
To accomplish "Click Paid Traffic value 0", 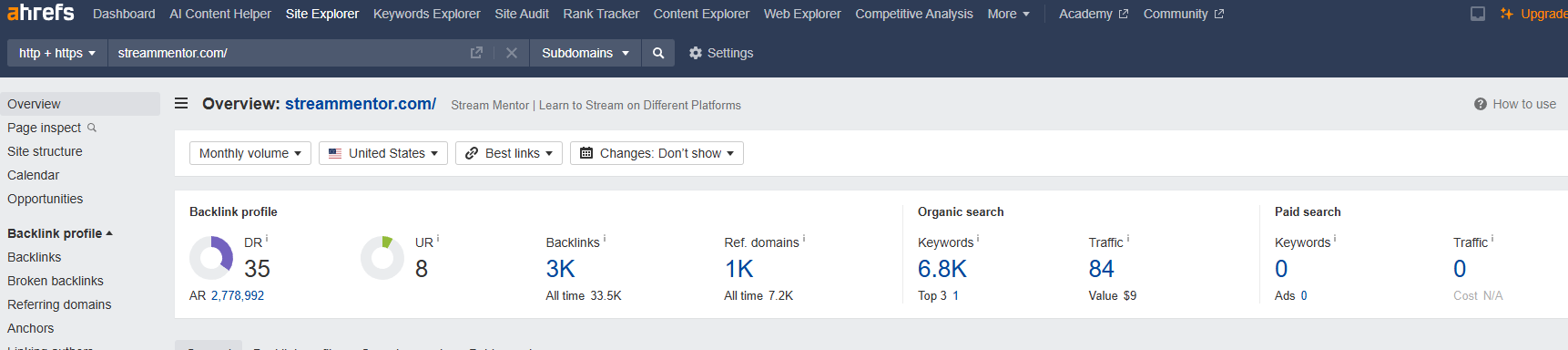I will [x=1460, y=269].
